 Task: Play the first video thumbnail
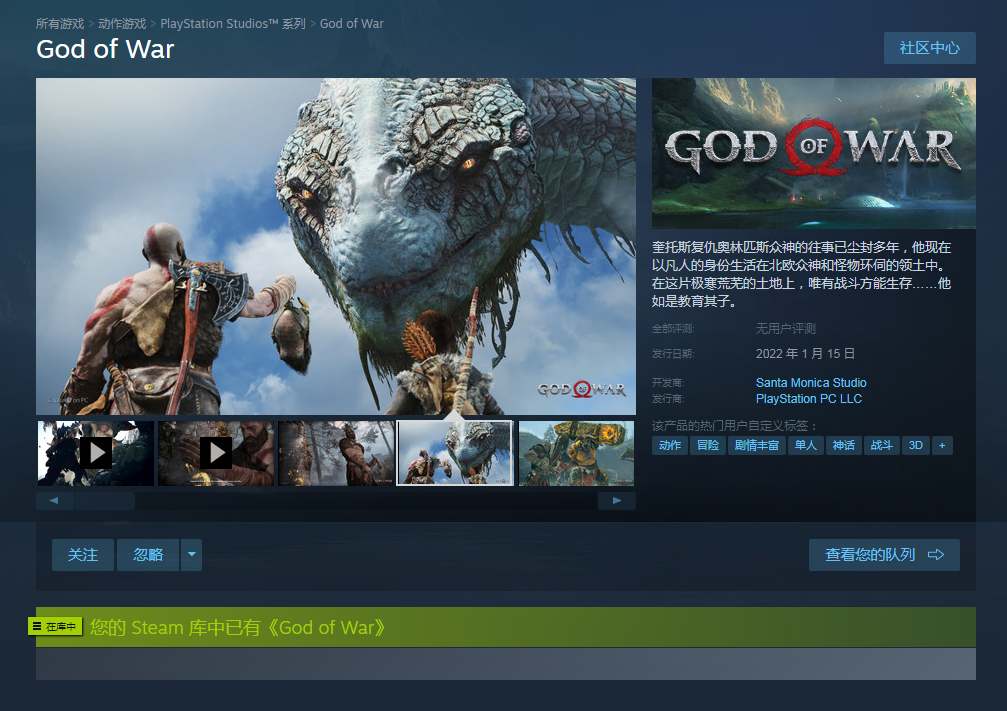tap(96, 453)
